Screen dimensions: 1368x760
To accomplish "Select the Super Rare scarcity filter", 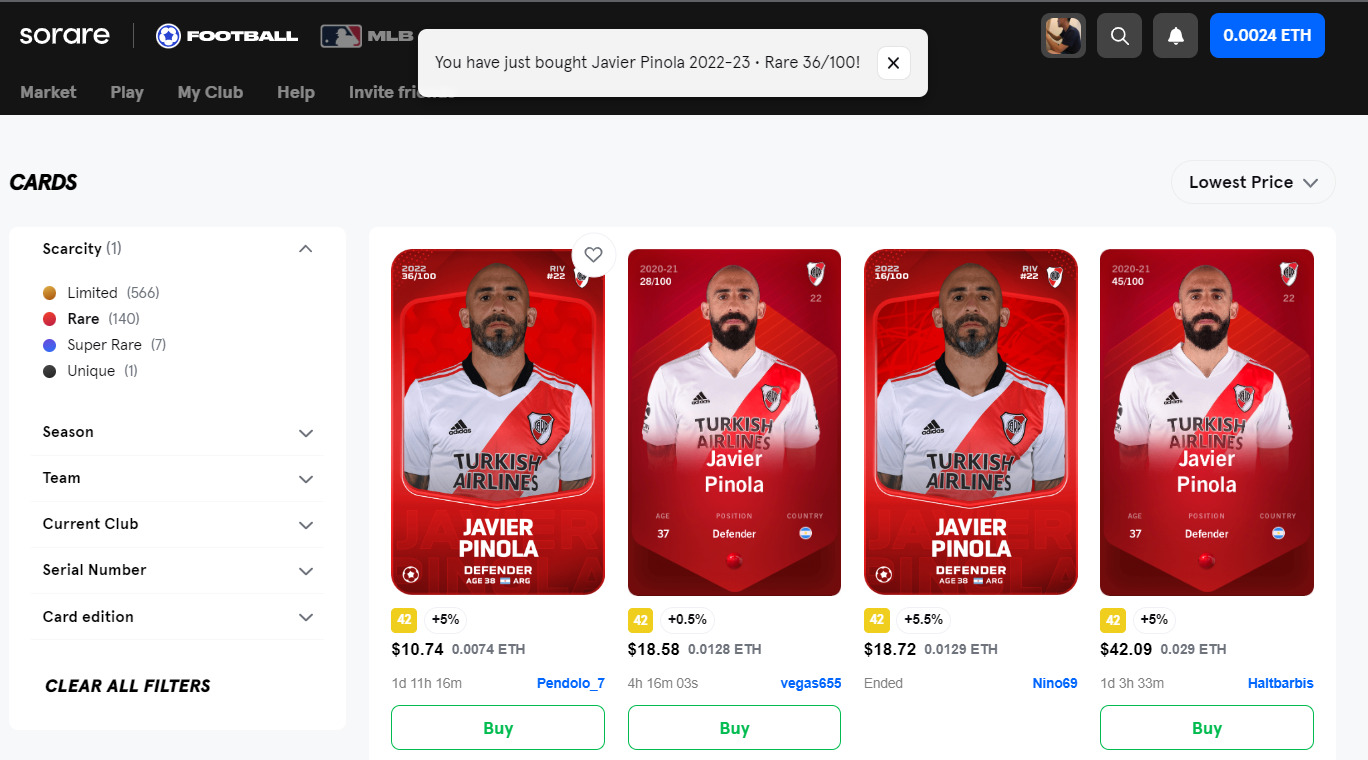I will coord(104,345).
